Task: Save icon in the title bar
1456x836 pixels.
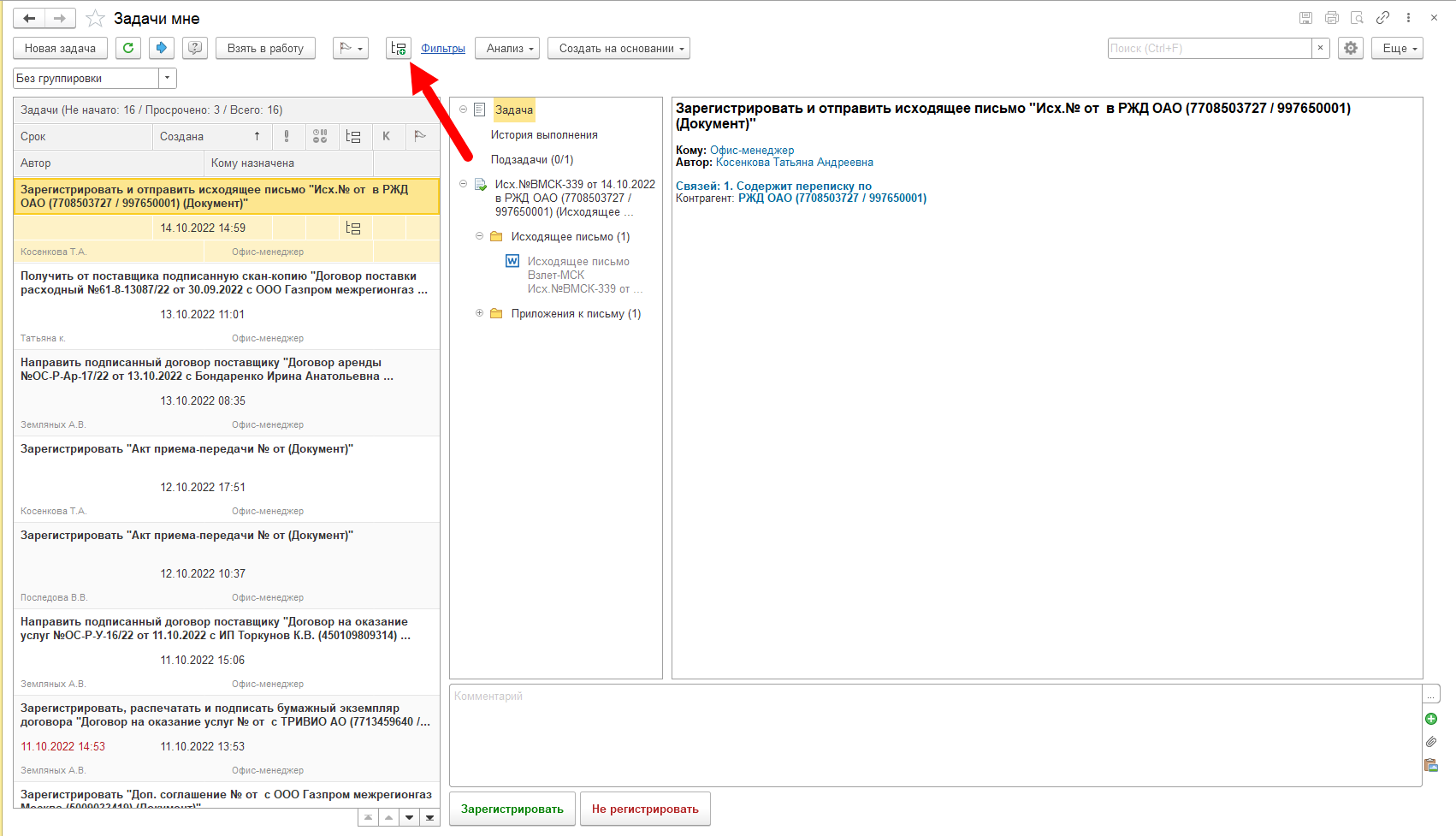Action: coord(1305,18)
